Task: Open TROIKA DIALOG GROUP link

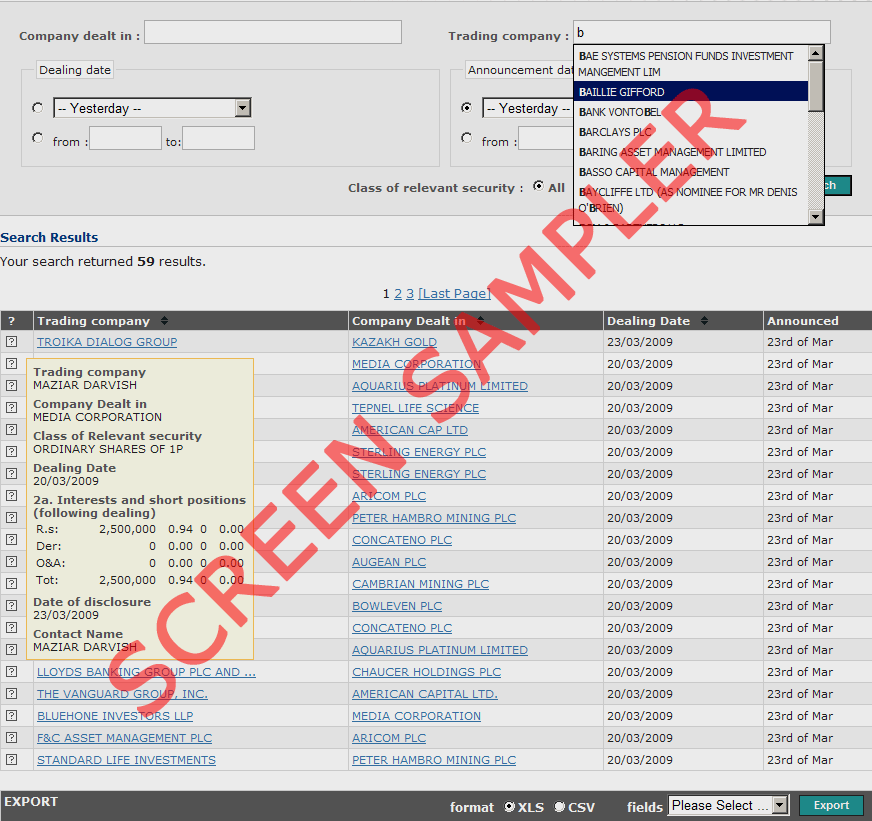Action: click(x=107, y=342)
